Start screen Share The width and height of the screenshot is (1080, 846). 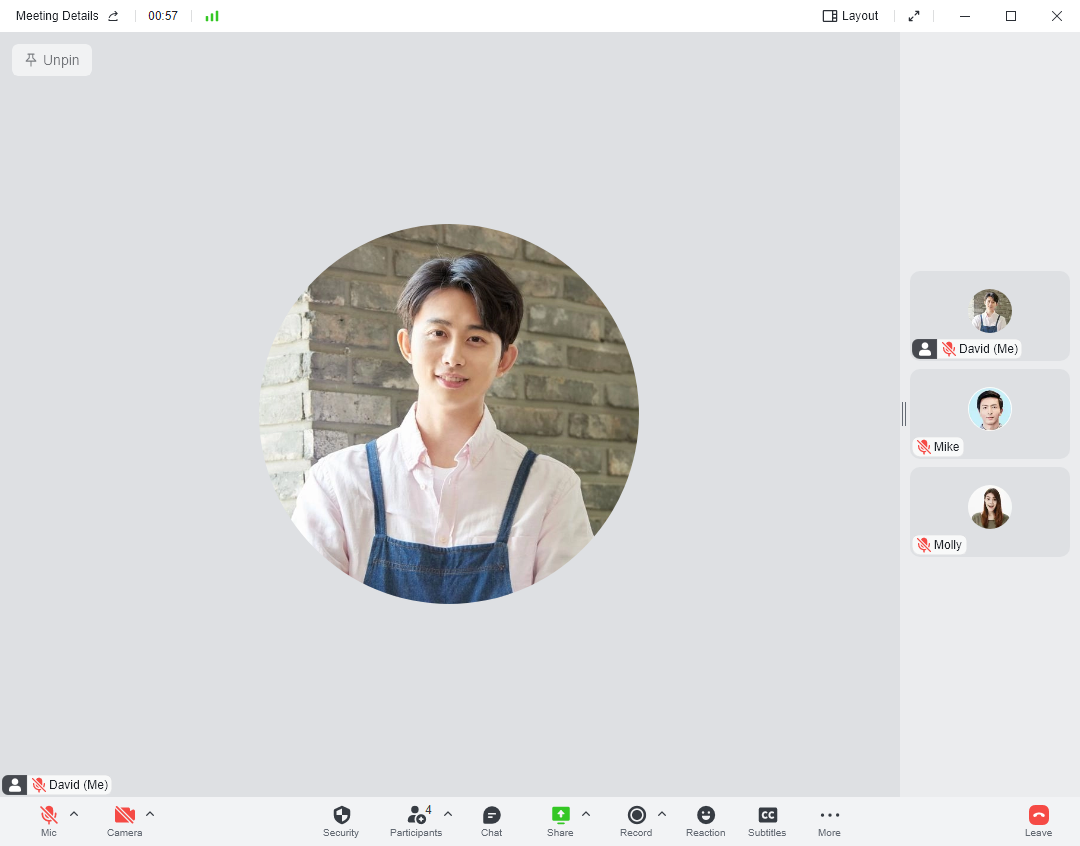561,821
